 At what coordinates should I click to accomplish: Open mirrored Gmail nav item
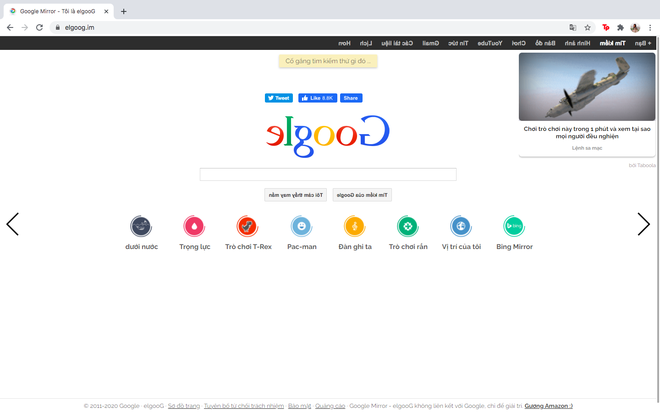(431, 43)
